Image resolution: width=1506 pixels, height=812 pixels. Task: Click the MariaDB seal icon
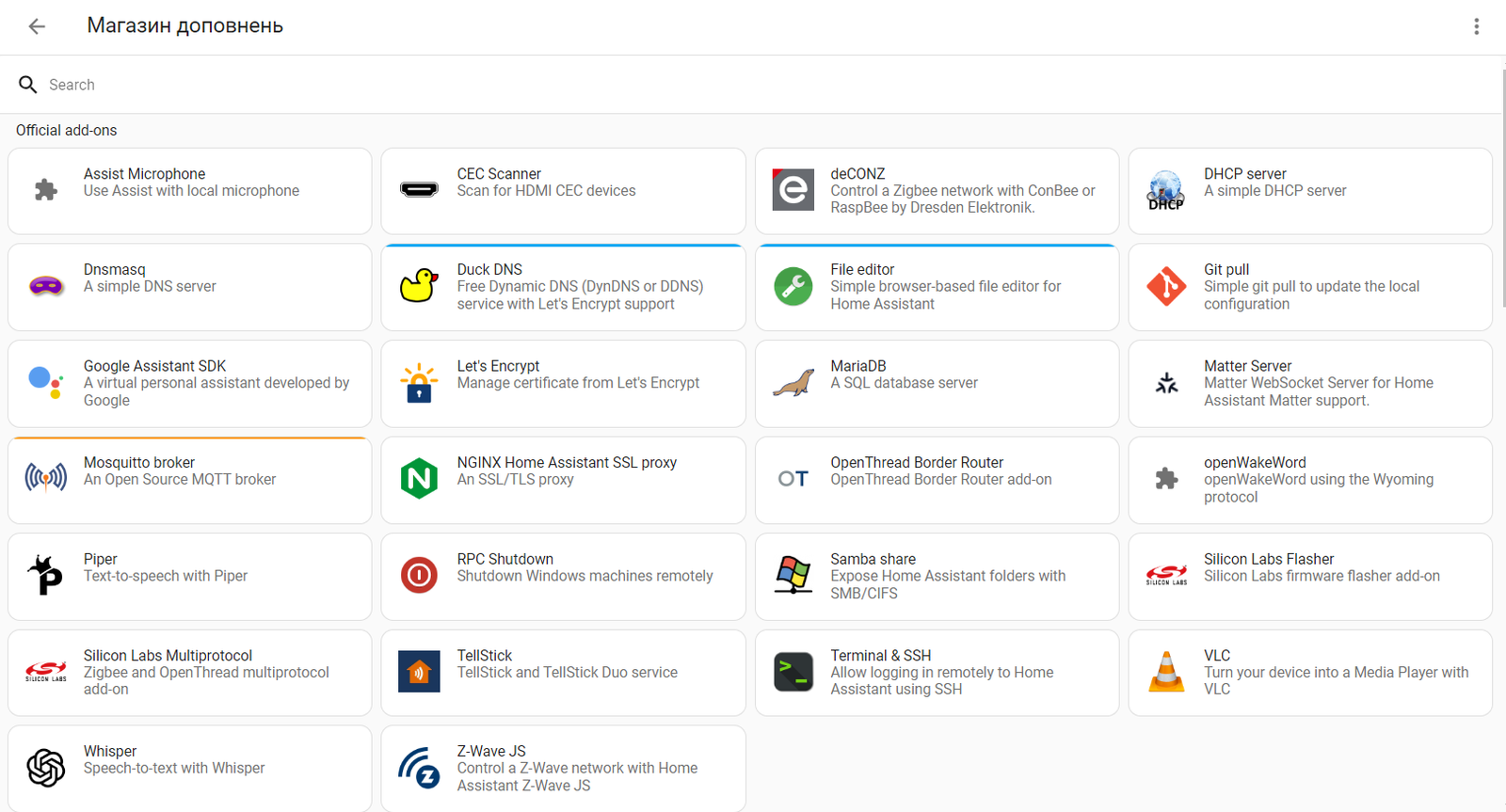pos(793,383)
